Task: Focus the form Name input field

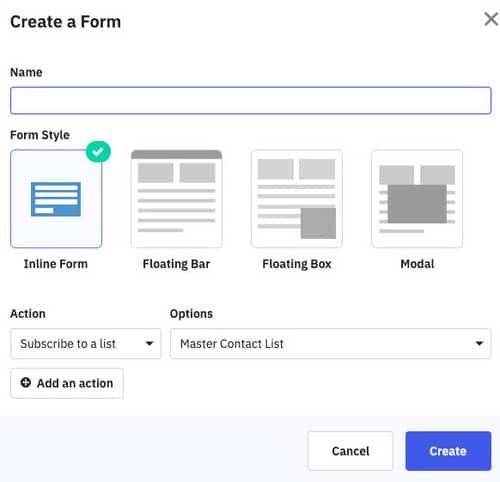Action: click(251, 100)
